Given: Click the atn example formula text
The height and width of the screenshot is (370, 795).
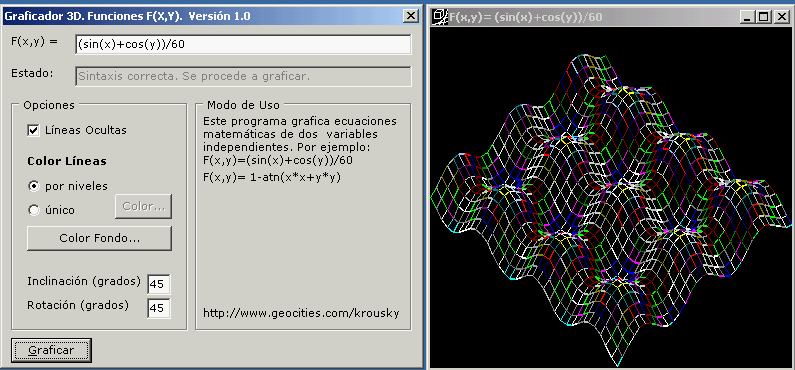Looking at the screenshot, I should click(x=271, y=177).
